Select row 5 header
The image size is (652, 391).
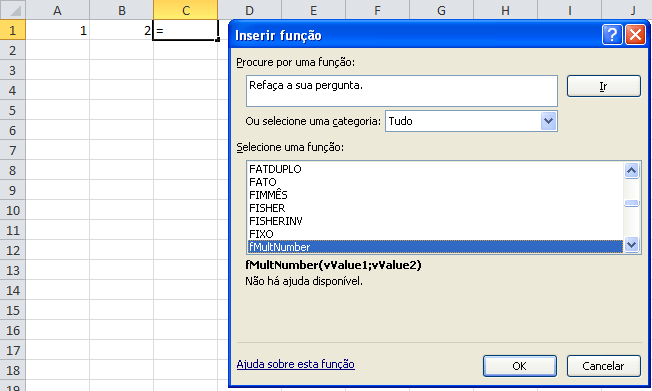pos(12,110)
